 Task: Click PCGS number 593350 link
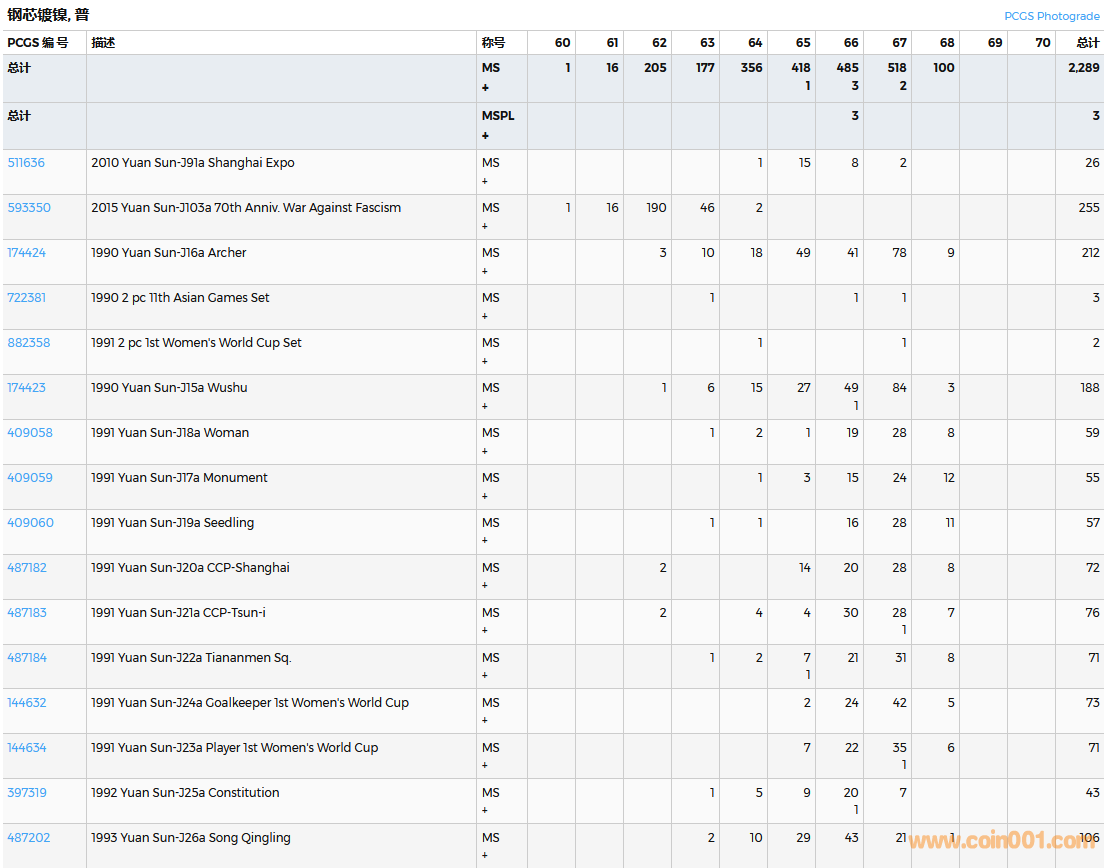tap(28, 208)
